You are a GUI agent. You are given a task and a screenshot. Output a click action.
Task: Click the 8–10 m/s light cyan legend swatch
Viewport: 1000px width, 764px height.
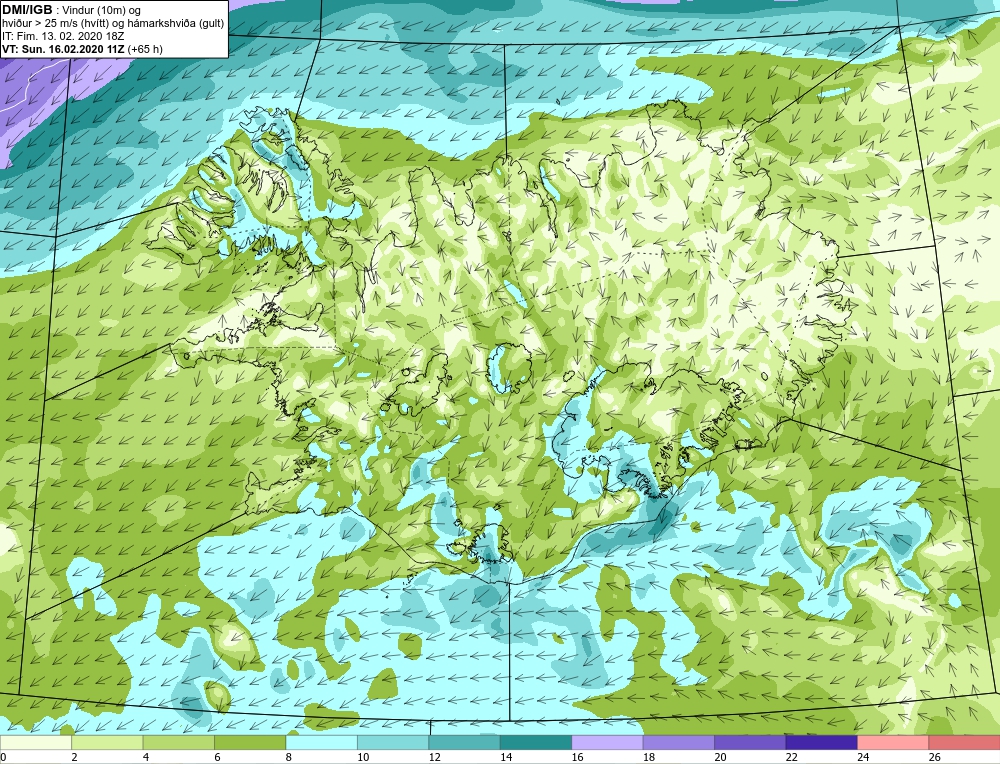click(x=321, y=742)
